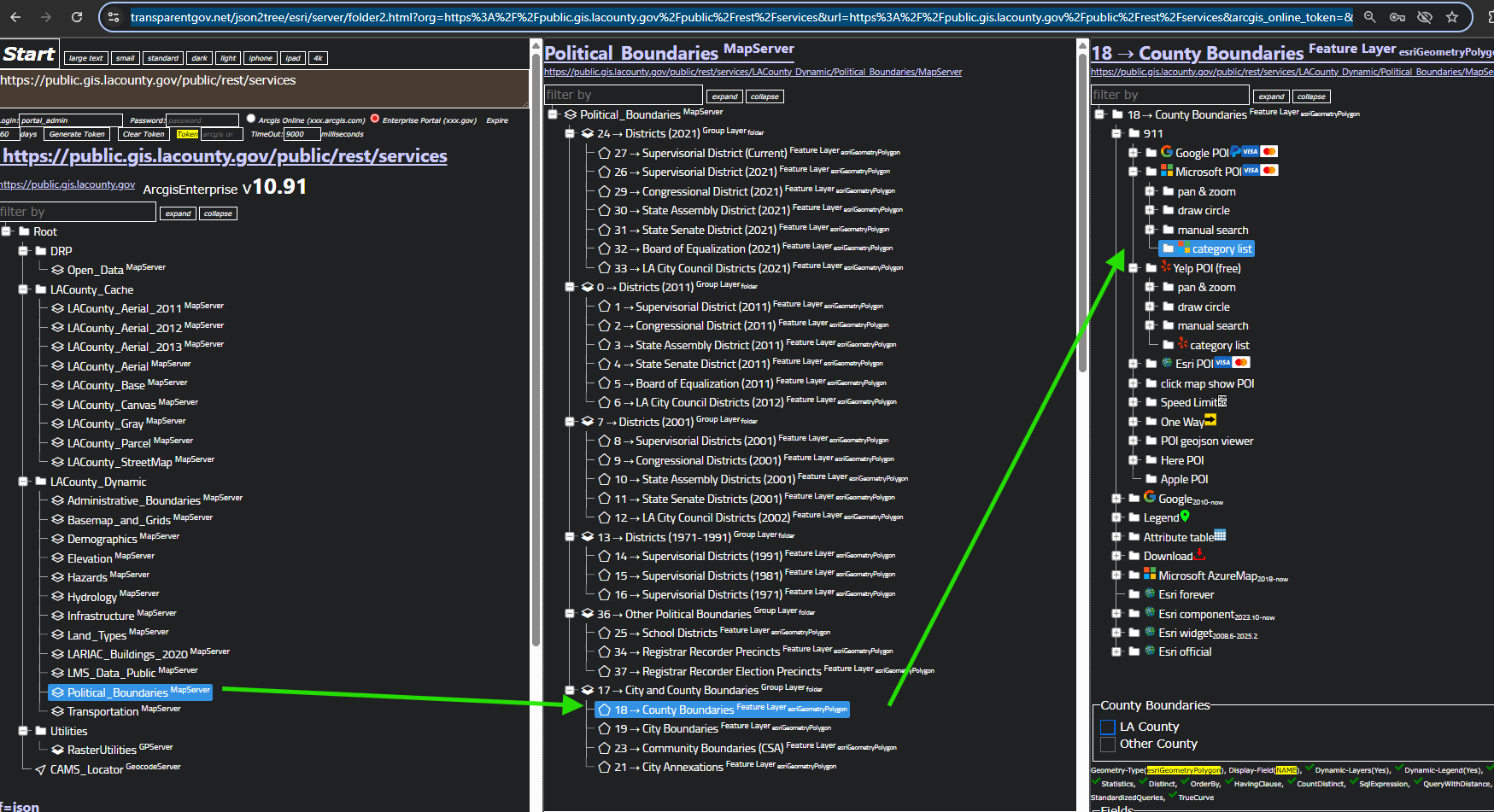Click the LA County blue legend swatch
The image size is (1494, 812).
coord(1108,727)
